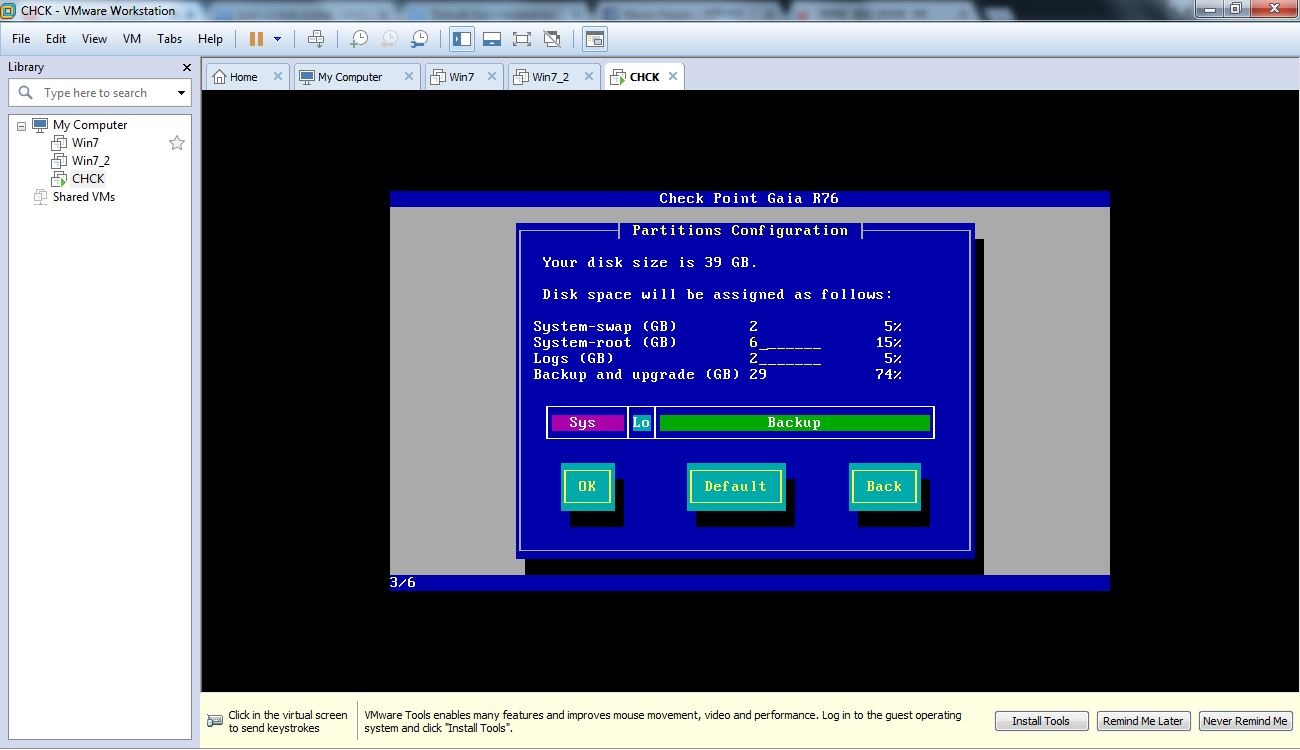Click the console view toolbar icon

[x=595, y=39]
